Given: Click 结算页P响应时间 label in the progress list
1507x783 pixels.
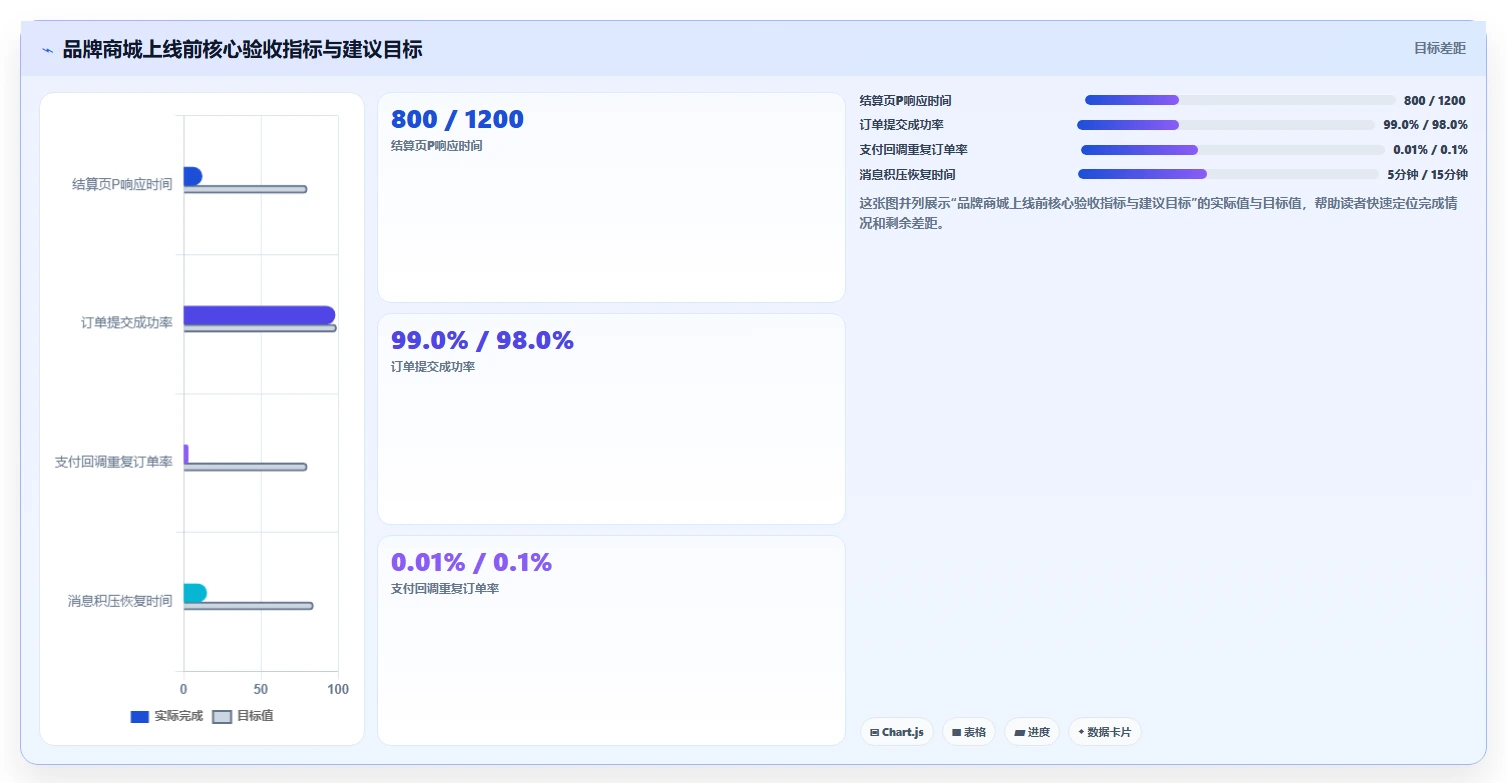Looking at the screenshot, I should point(906,101).
